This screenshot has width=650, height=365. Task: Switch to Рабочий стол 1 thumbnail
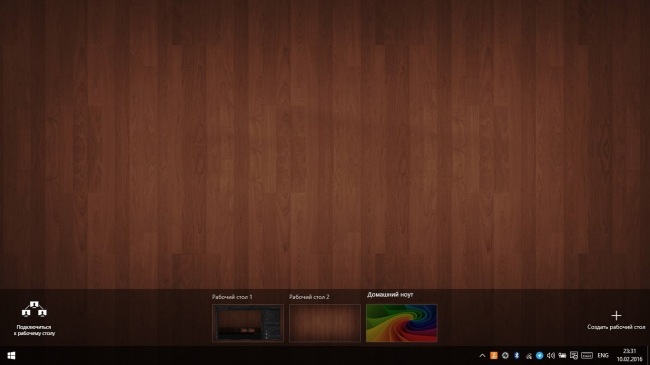click(248, 323)
